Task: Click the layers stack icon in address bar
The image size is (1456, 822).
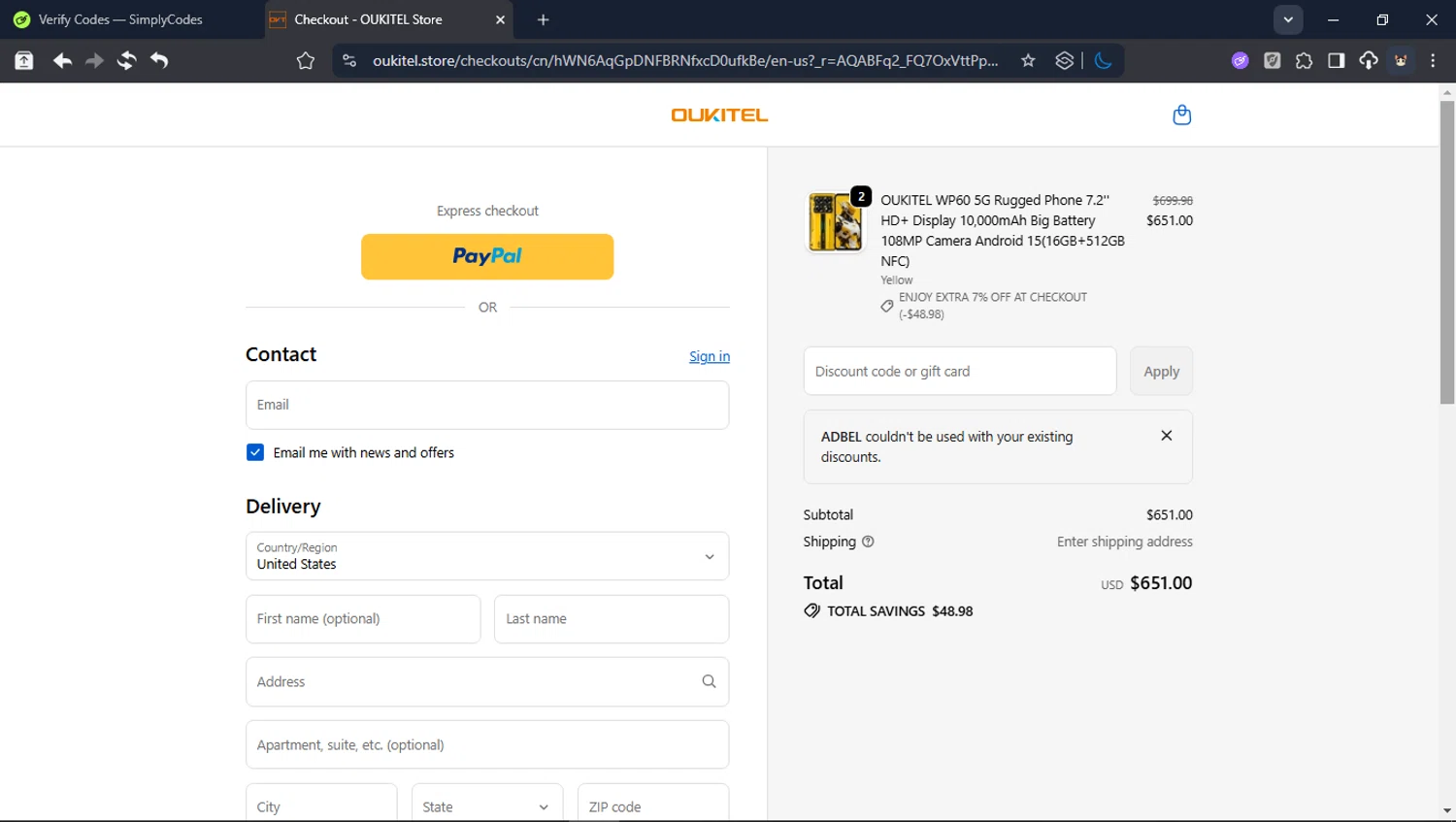Action: point(1065,60)
